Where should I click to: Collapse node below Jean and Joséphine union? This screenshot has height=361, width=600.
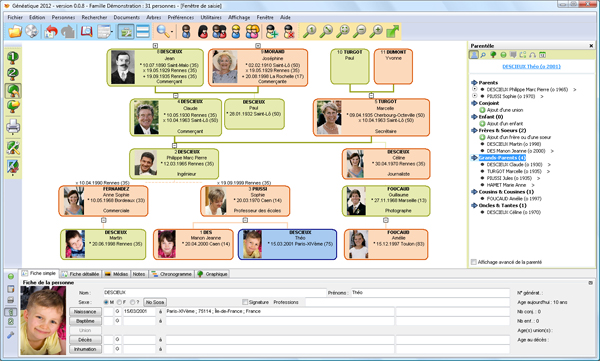tap(176, 95)
